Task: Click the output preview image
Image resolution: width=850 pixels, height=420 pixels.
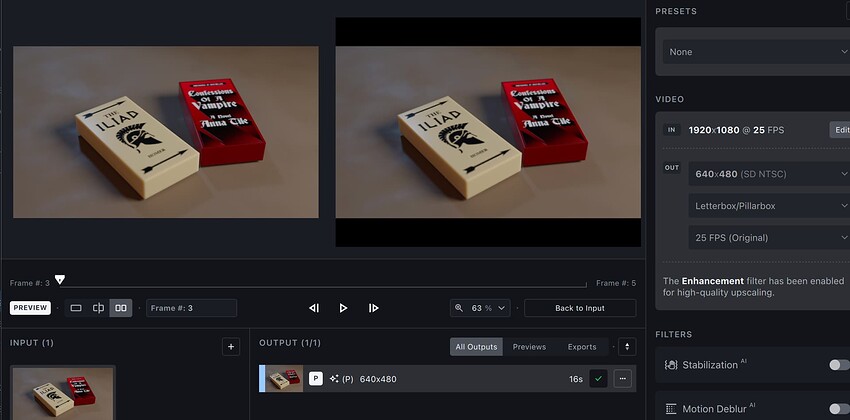Action: pos(488,132)
